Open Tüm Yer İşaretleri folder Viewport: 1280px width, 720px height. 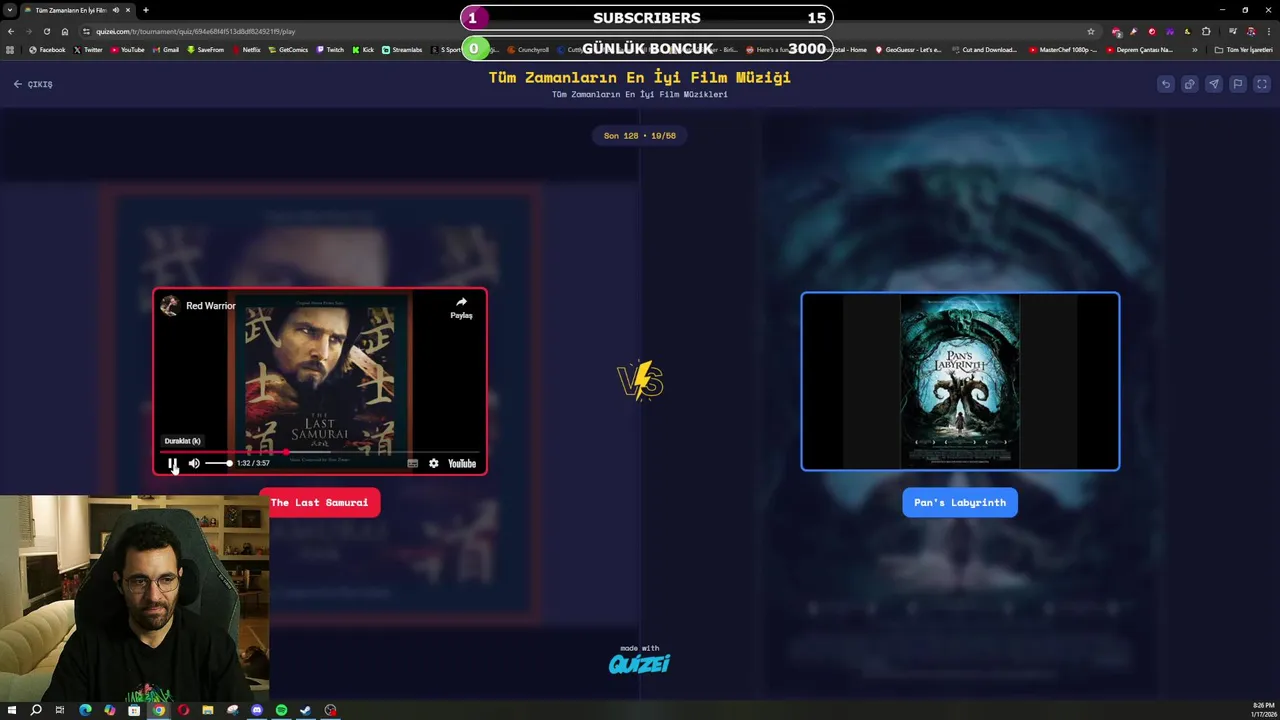click(x=1243, y=49)
